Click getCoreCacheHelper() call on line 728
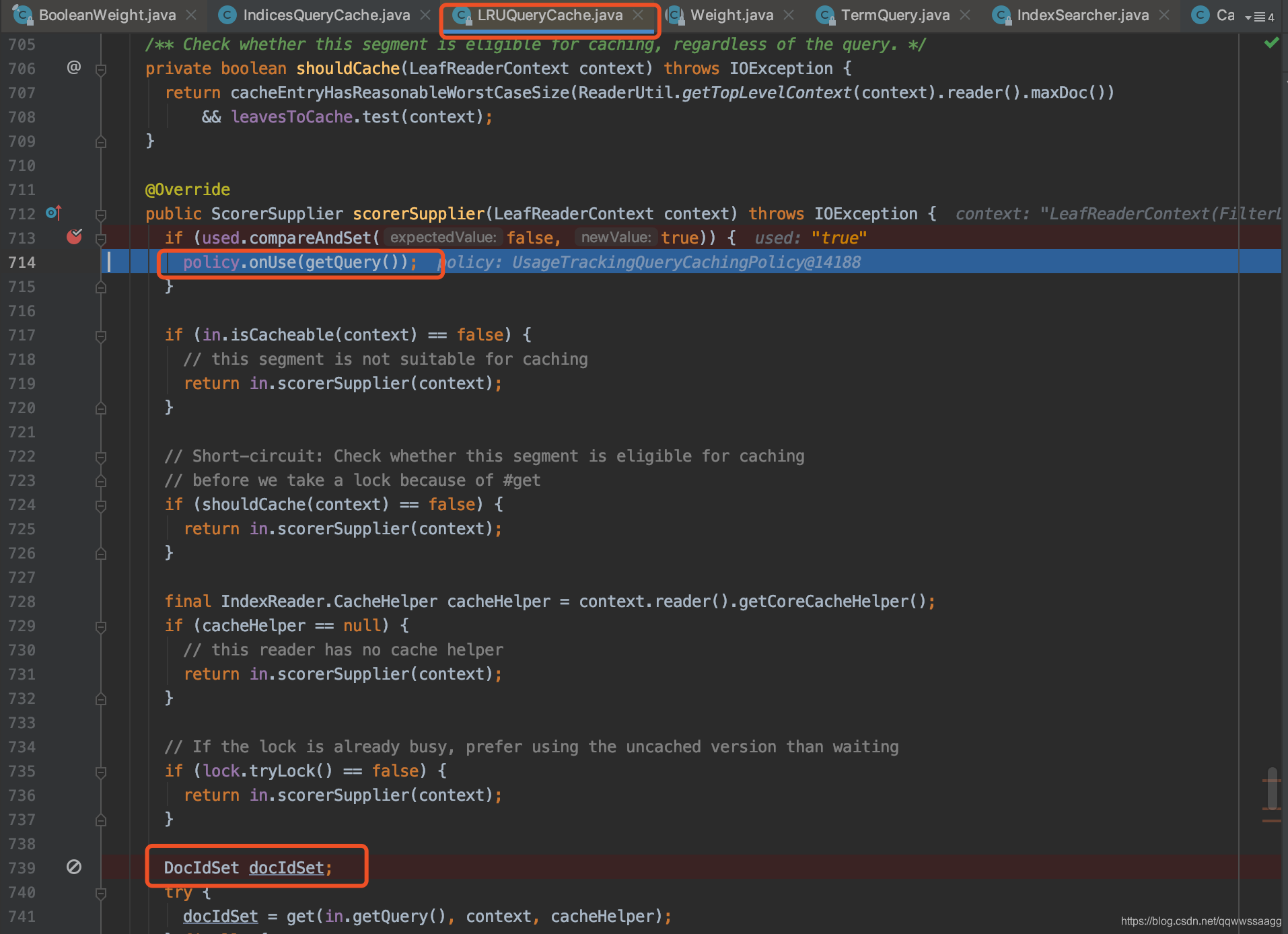The width and height of the screenshot is (1288, 934). 832,601
